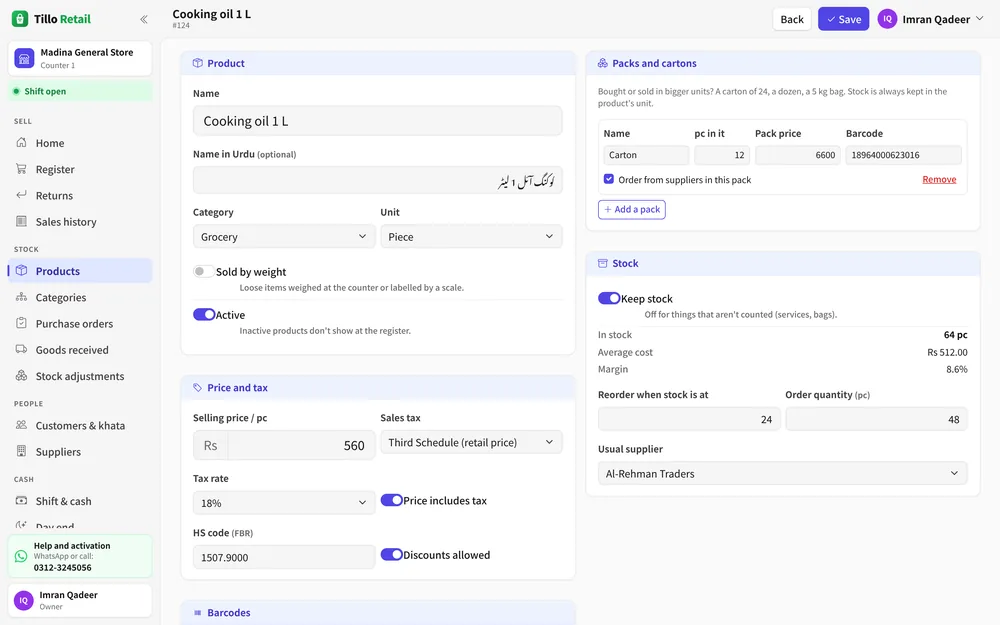The width and height of the screenshot is (1000, 625).
Task: Disable the Keep stock toggle
Action: pos(608,298)
